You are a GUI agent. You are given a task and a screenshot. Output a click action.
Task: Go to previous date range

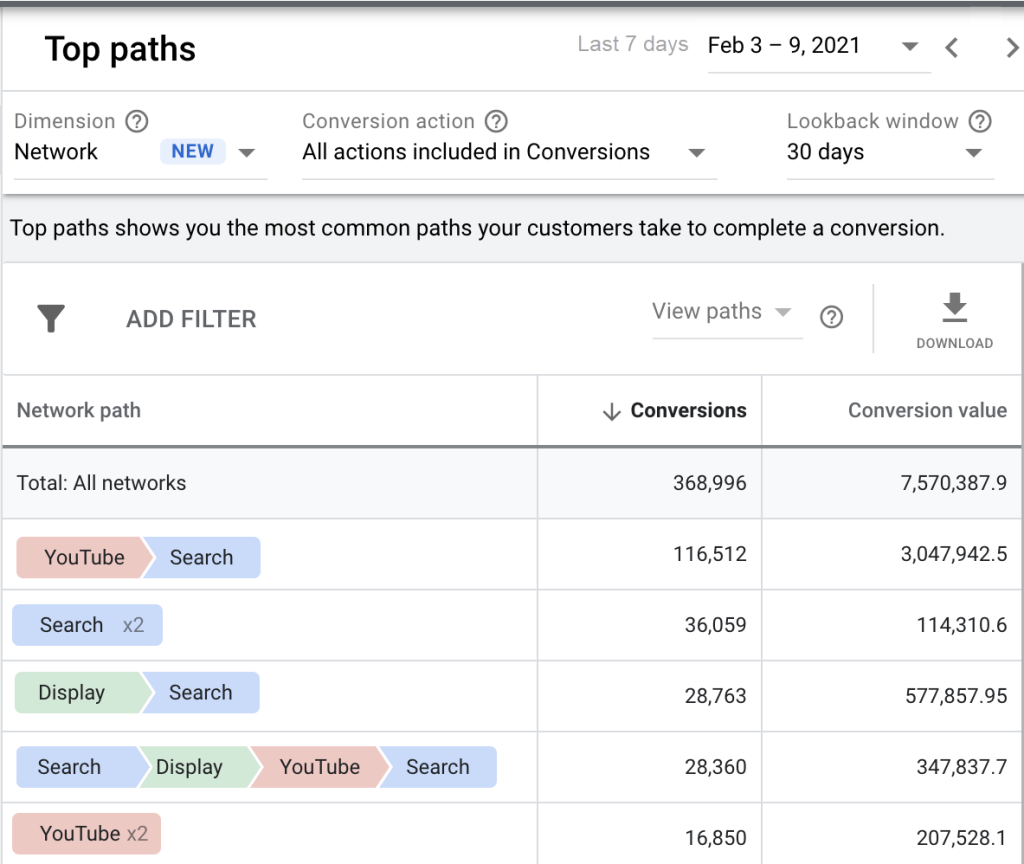pos(952,47)
